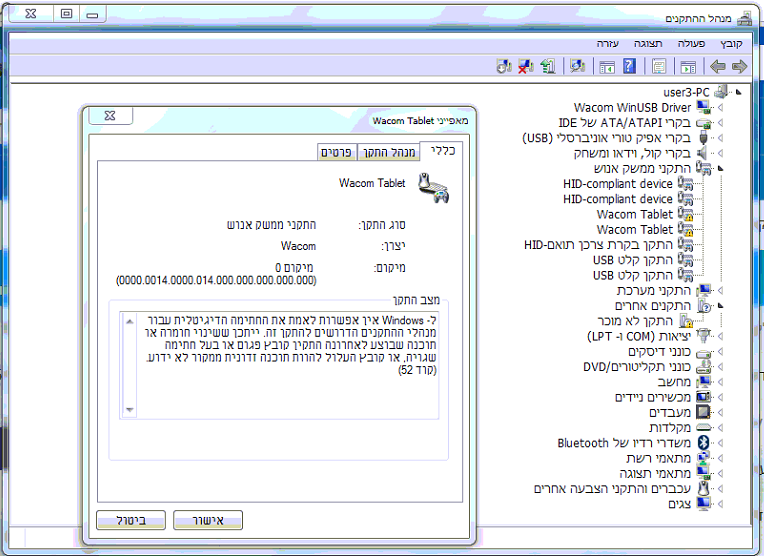Image resolution: width=764 pixels, height=556 pixels.
Task: Collapse the other devices (התקנים אחרים) node
Action: click(721, 306)
